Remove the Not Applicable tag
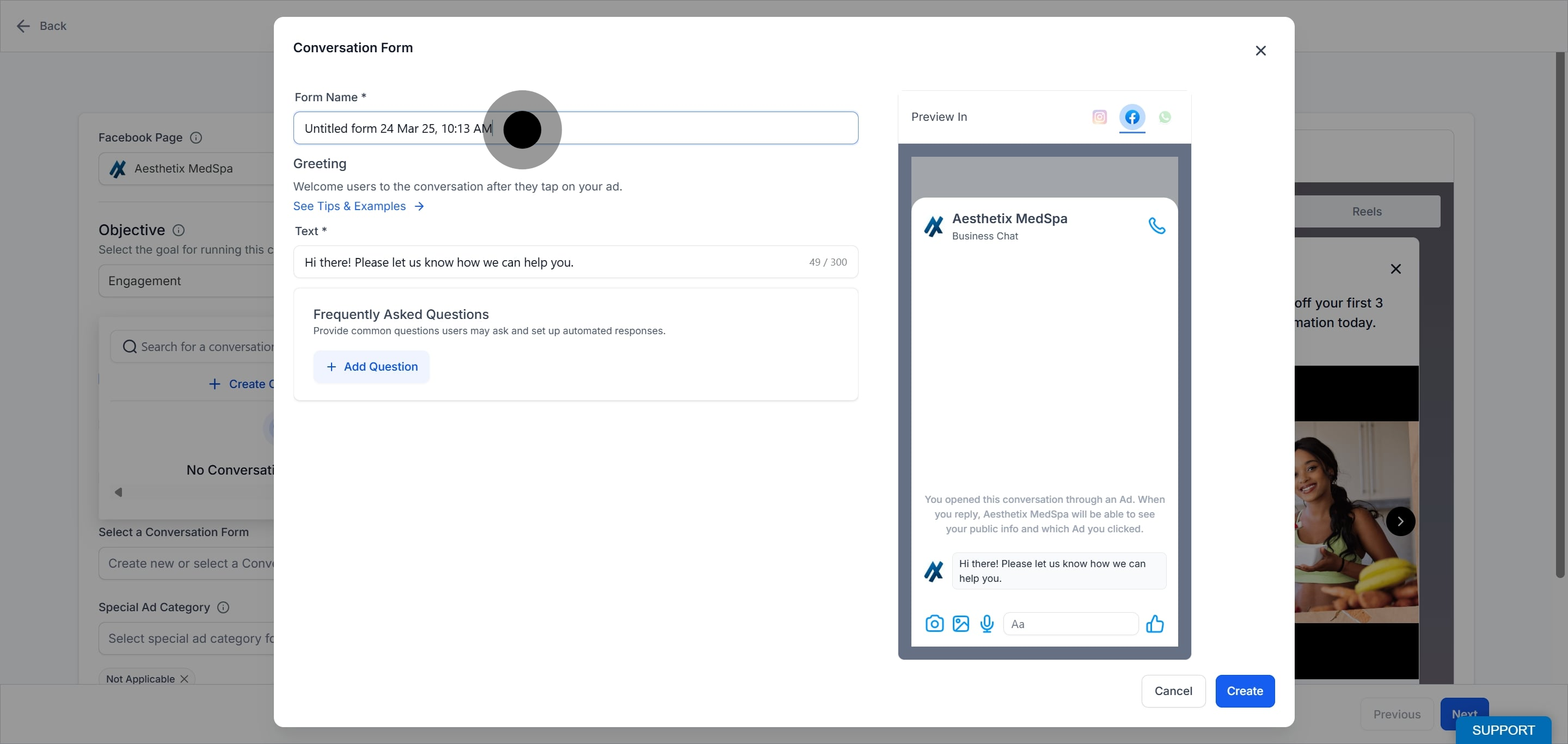 coord(185,678)
